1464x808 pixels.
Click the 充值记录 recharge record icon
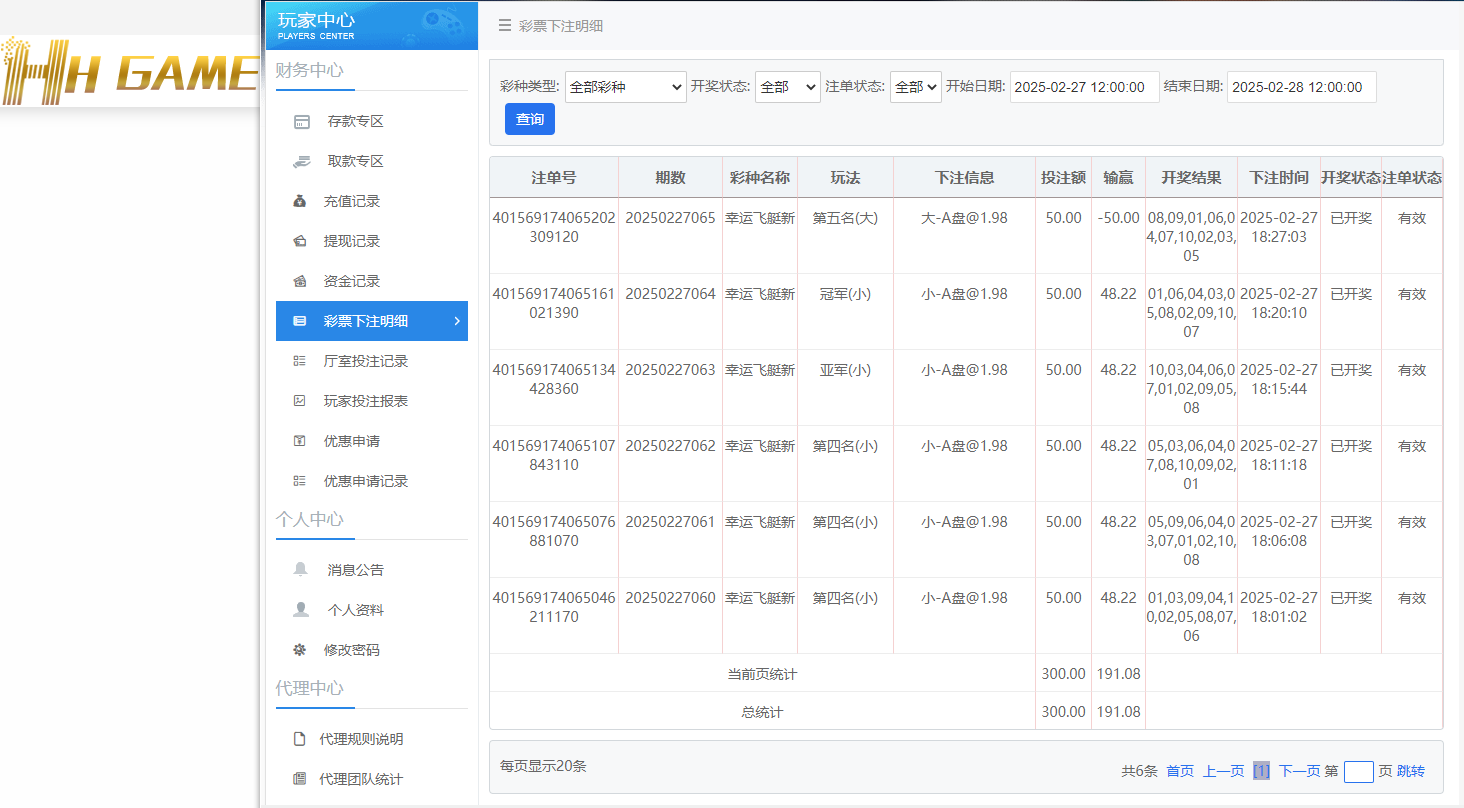[x=301, y=201]
